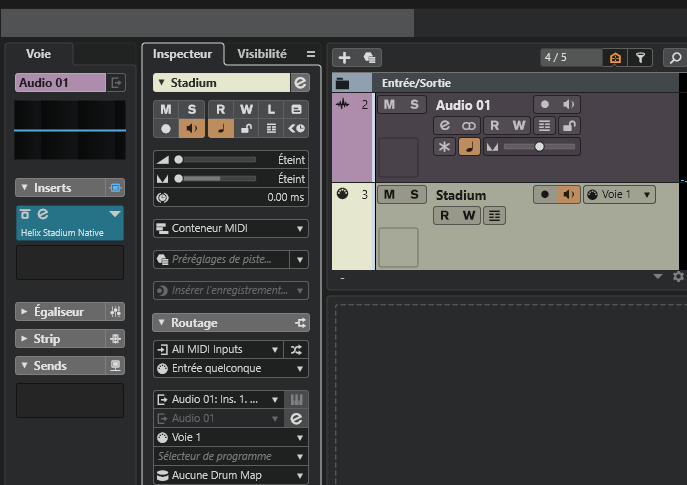Screen dimensions: 687x485
Task: Mute Stadium via inspector M button
Action: [x=166, y=109]
